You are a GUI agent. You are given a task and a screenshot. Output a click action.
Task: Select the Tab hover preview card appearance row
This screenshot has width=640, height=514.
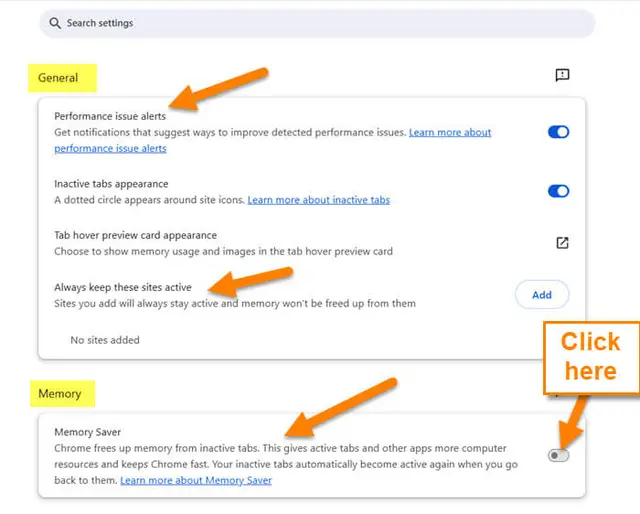click(311, 243)
